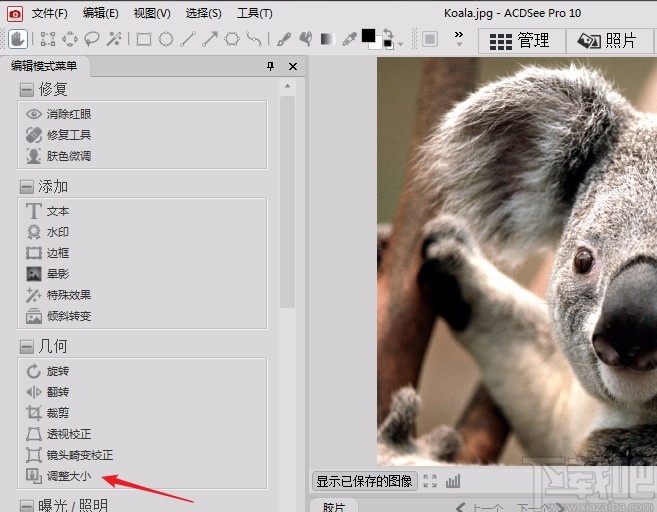Image resolution: width=657 pixels, height=512 pixels.
Task: Open the Red Eye Removal tool
Action: (68, 114)
